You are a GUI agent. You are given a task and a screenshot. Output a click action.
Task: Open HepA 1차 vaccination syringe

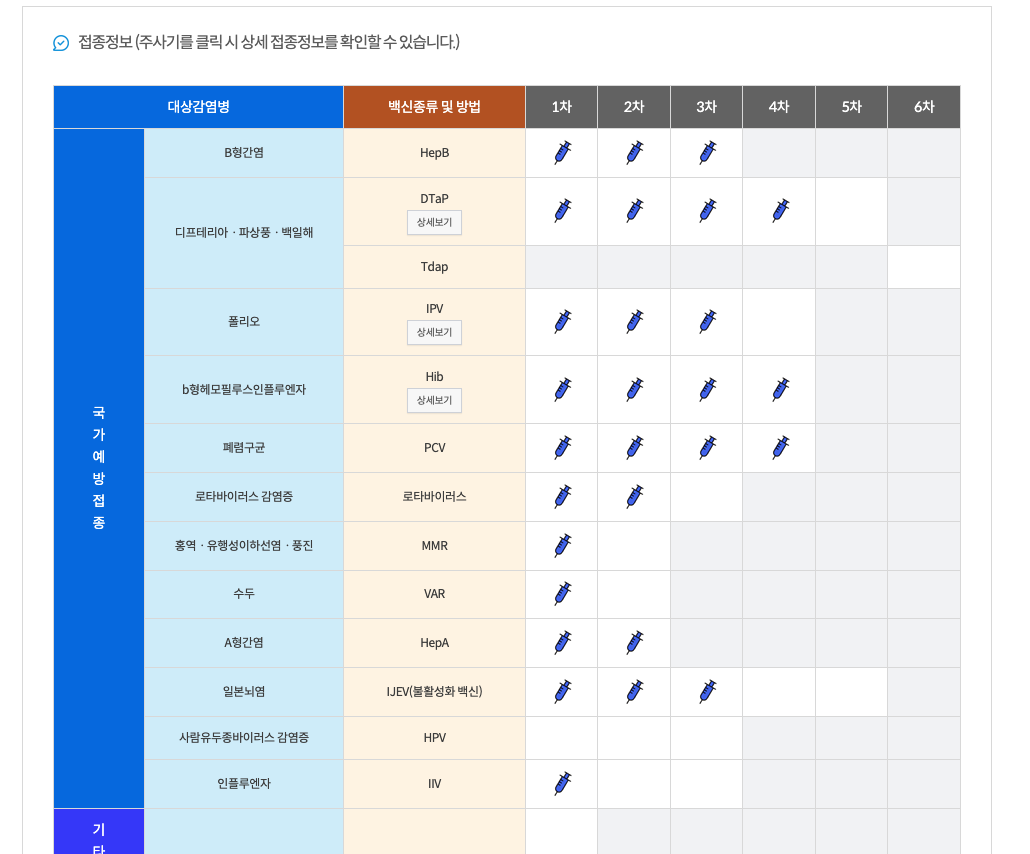[563, 642]
